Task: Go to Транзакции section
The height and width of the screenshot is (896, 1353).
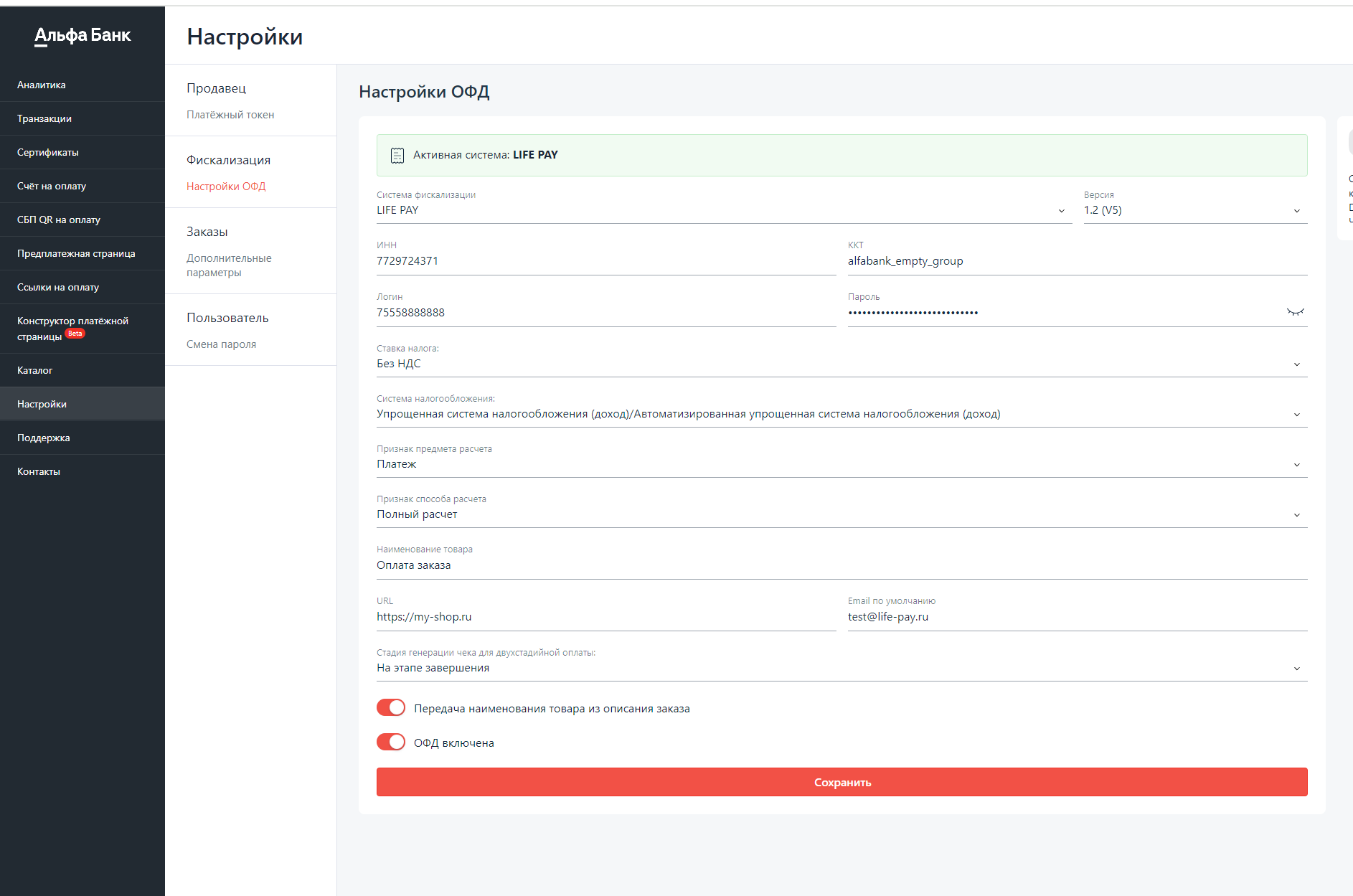Action: [x=82, y=118]
